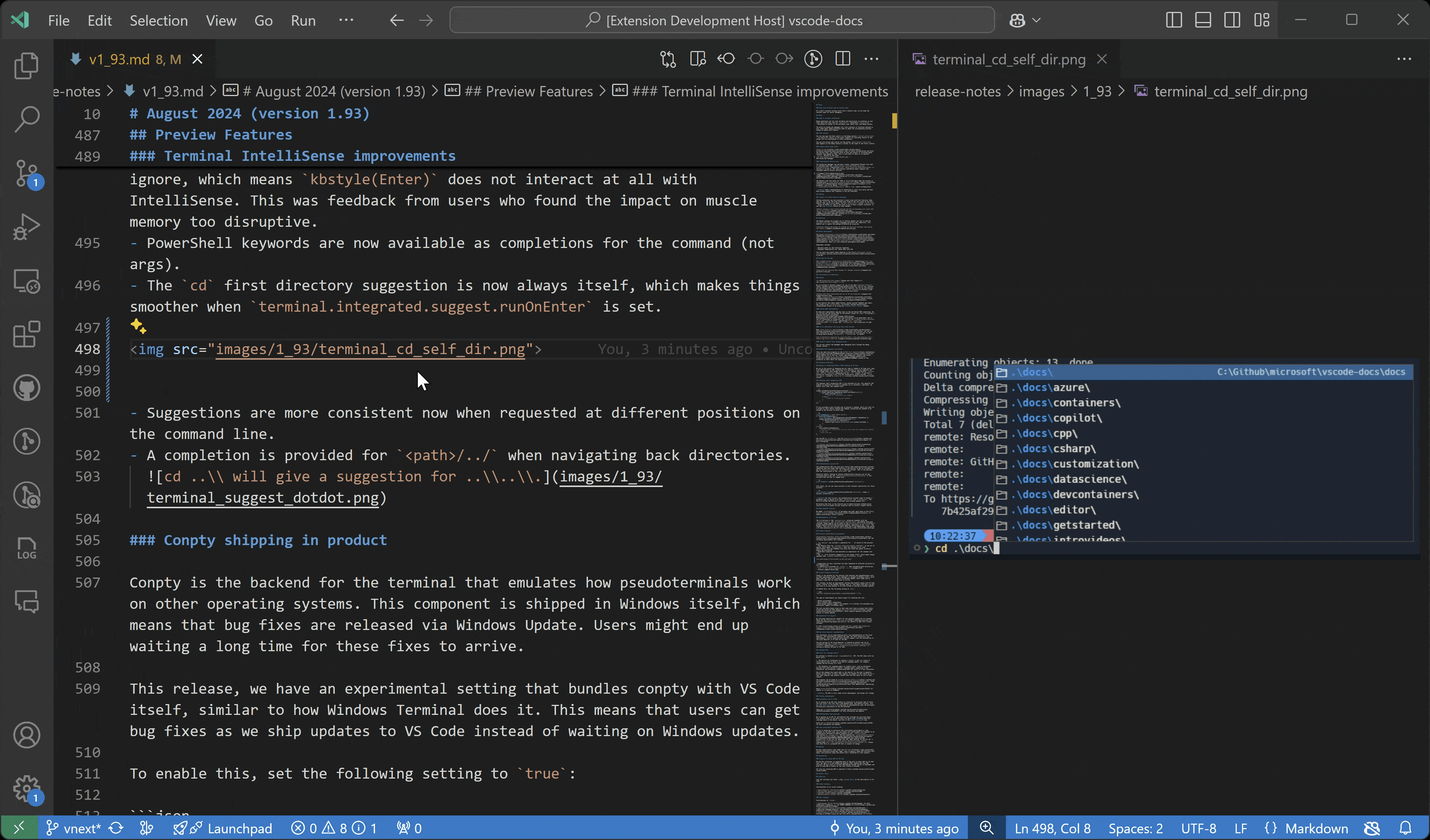
Task: Open a remote window from the status bar
Action: tap(19, 828)
